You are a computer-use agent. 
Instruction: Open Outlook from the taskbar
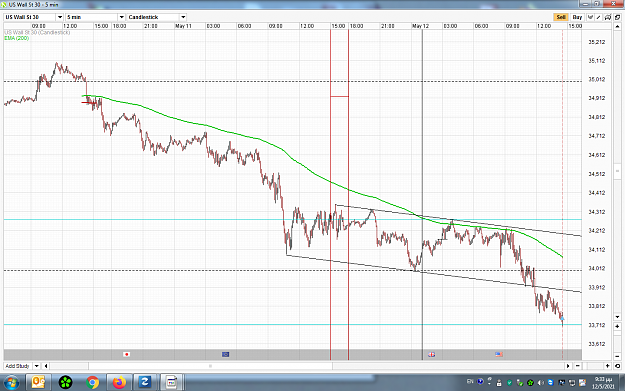click(x=38, y=383)
